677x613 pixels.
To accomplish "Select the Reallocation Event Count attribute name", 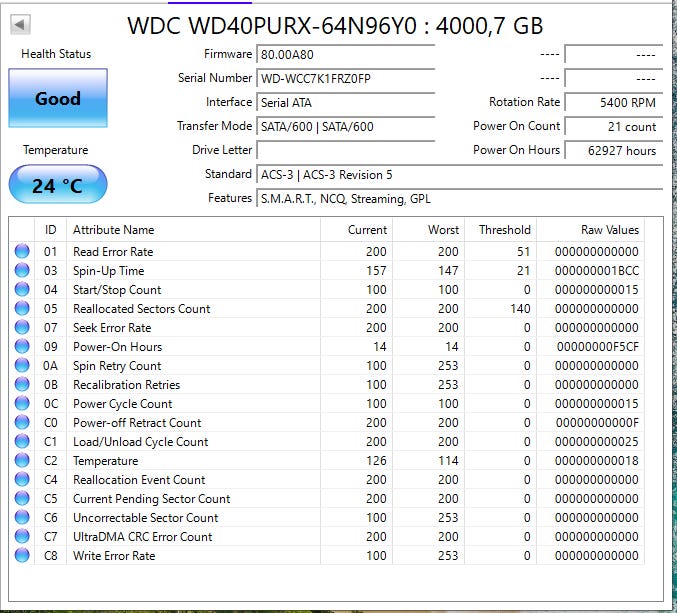I will click(x=139, y=480).
